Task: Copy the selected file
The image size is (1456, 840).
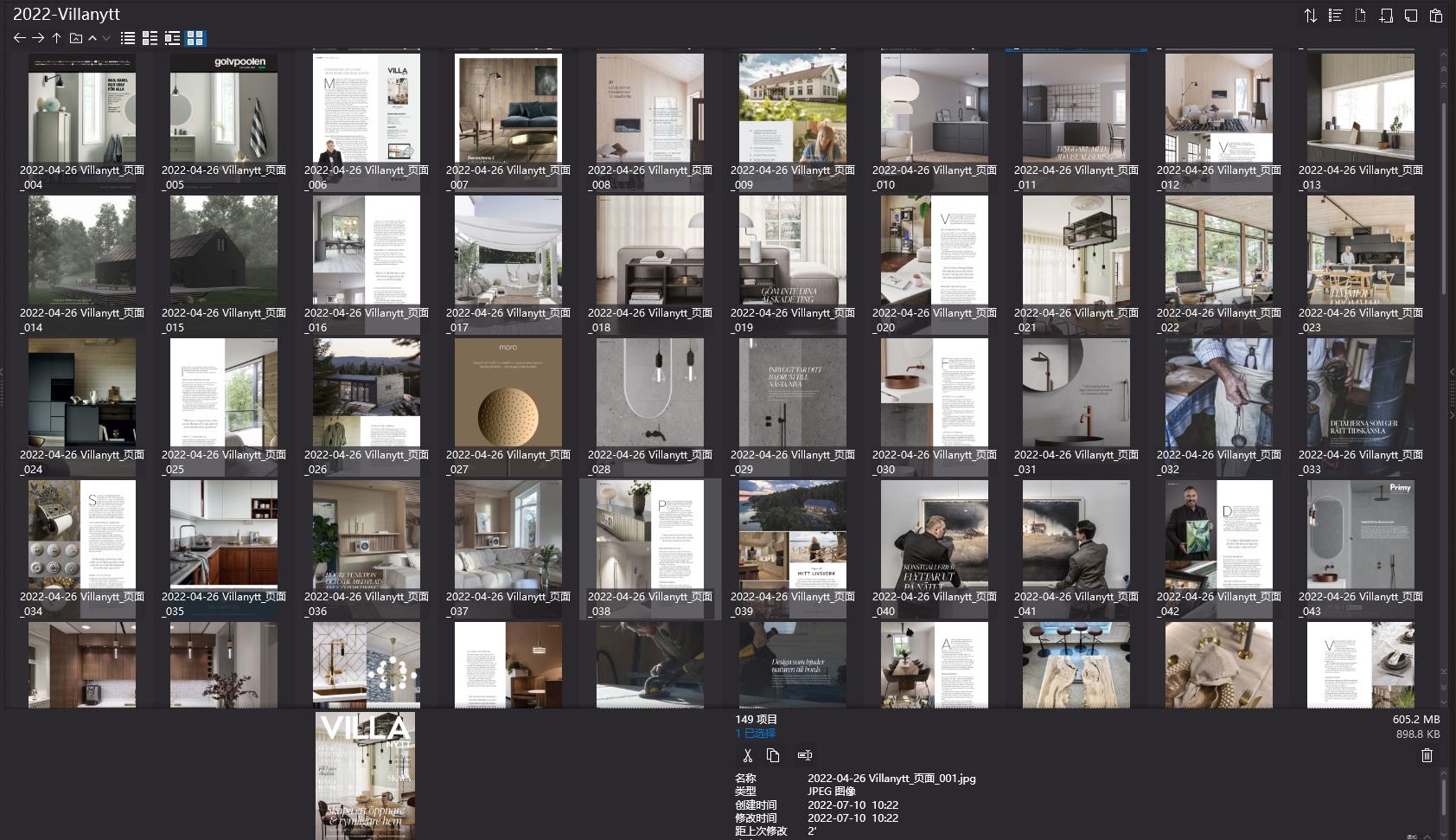Action: tap(773, 755)
